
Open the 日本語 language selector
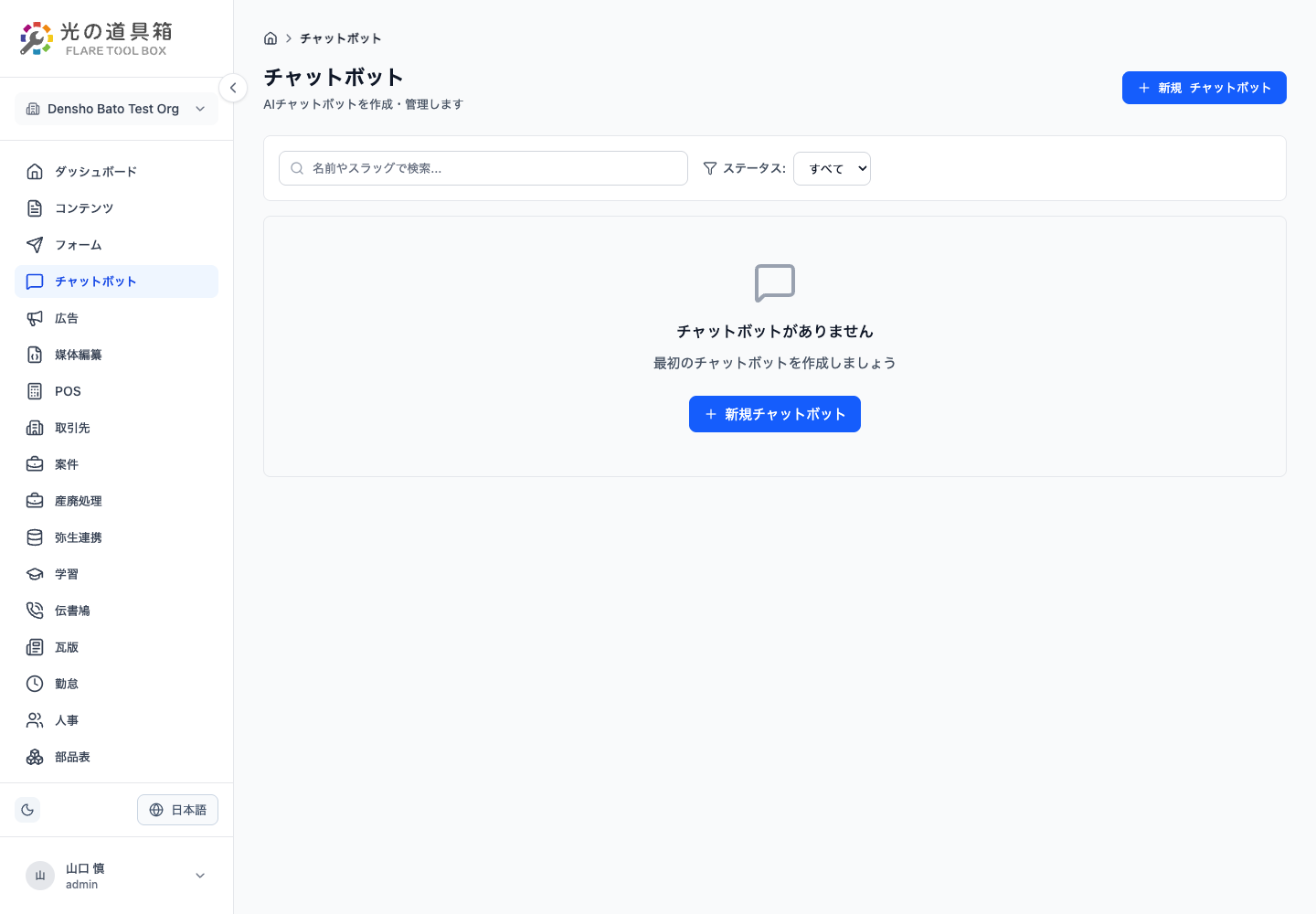(x=177, y=810)
